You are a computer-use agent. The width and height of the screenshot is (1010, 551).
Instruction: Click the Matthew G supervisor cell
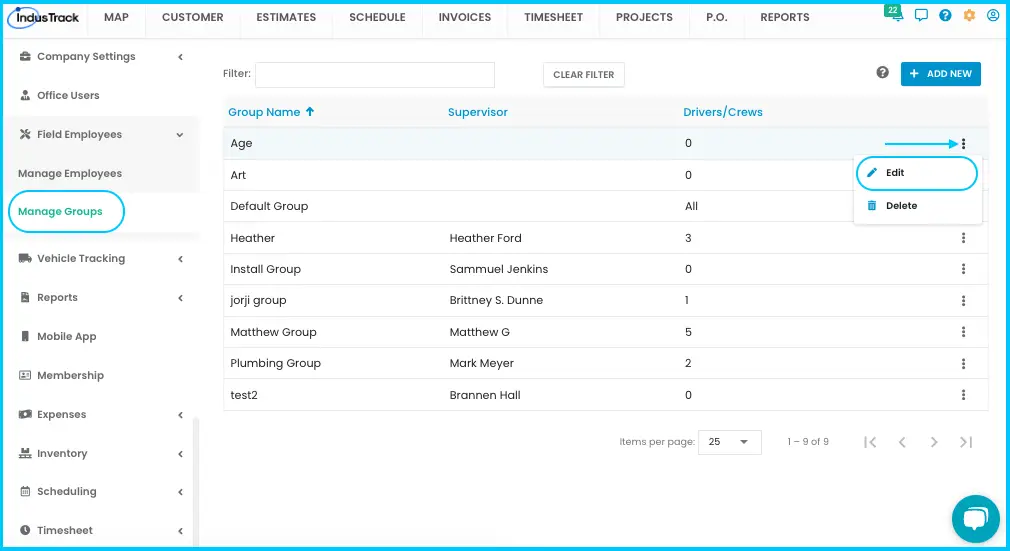(x=479, y=332)
